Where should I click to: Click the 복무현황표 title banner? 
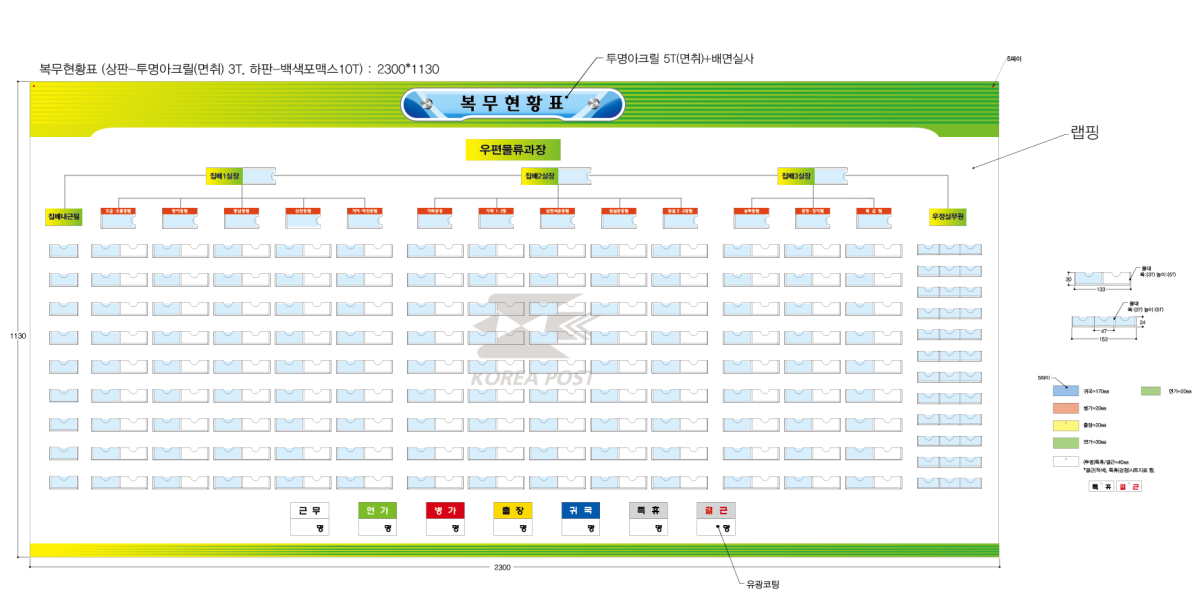[x=512, y=103]
